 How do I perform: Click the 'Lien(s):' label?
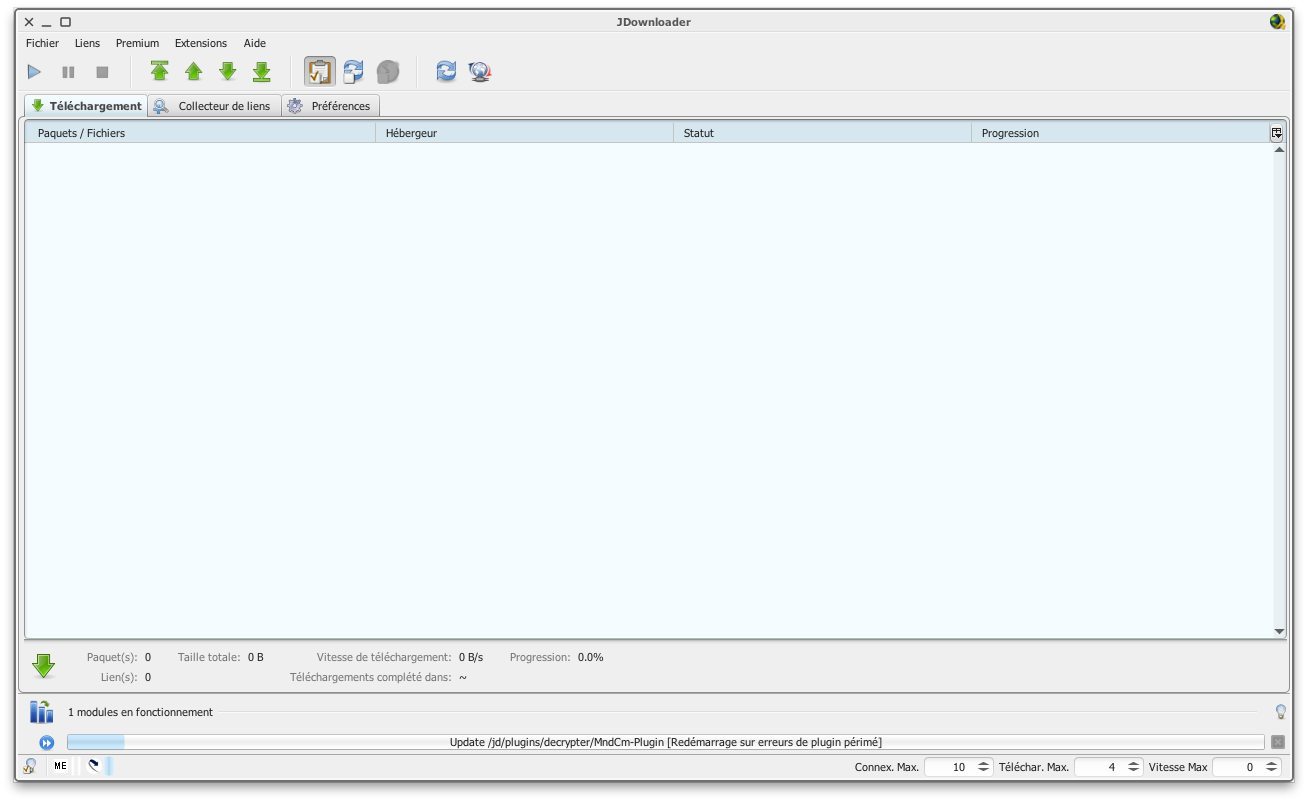click(119, 677)
